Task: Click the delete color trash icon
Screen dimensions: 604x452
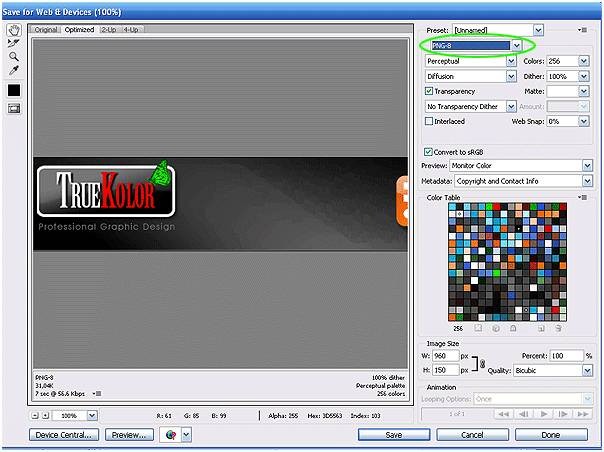Action: point(558,328)
